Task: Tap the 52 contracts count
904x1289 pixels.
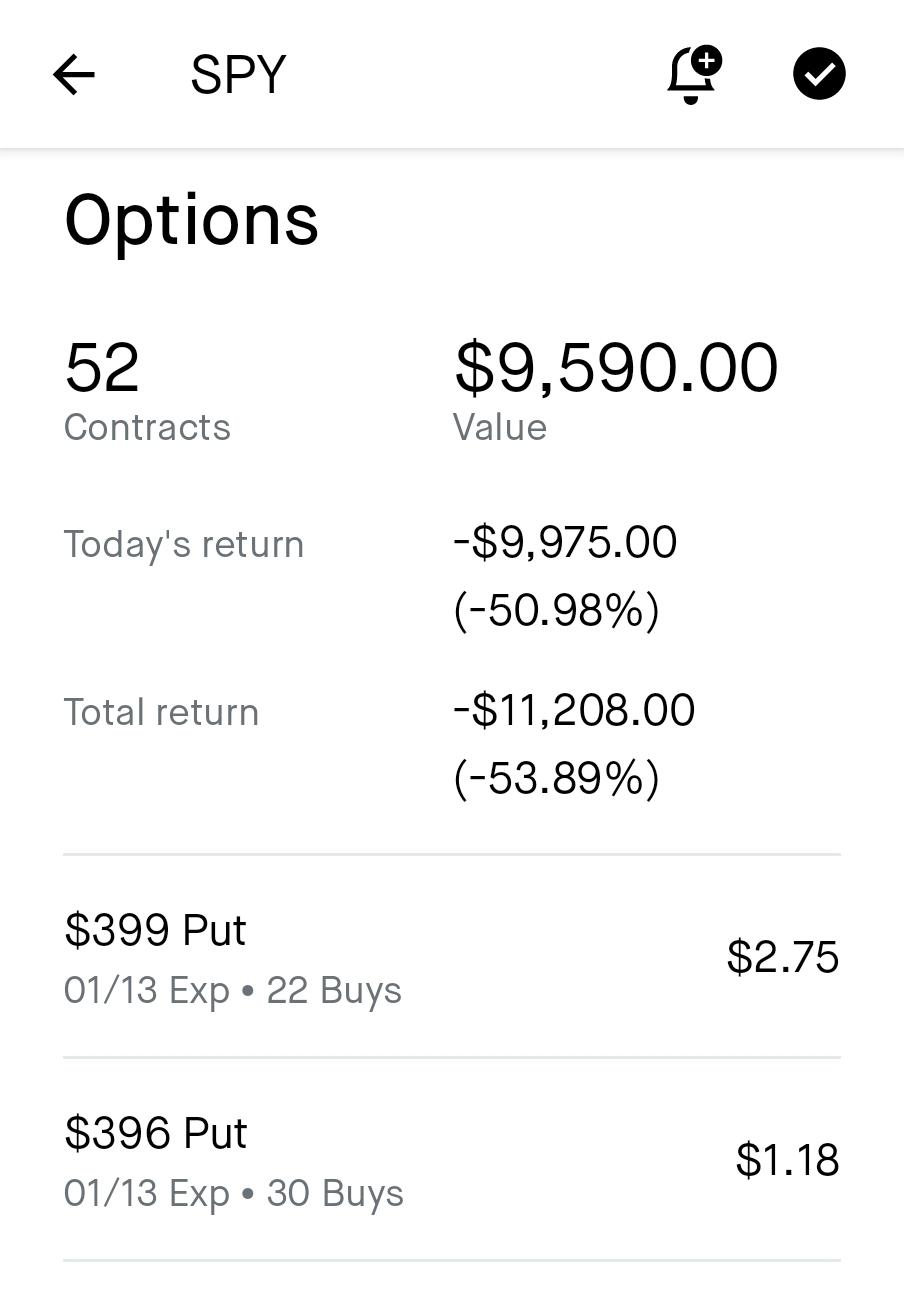Action: click(x=102, y=367)
